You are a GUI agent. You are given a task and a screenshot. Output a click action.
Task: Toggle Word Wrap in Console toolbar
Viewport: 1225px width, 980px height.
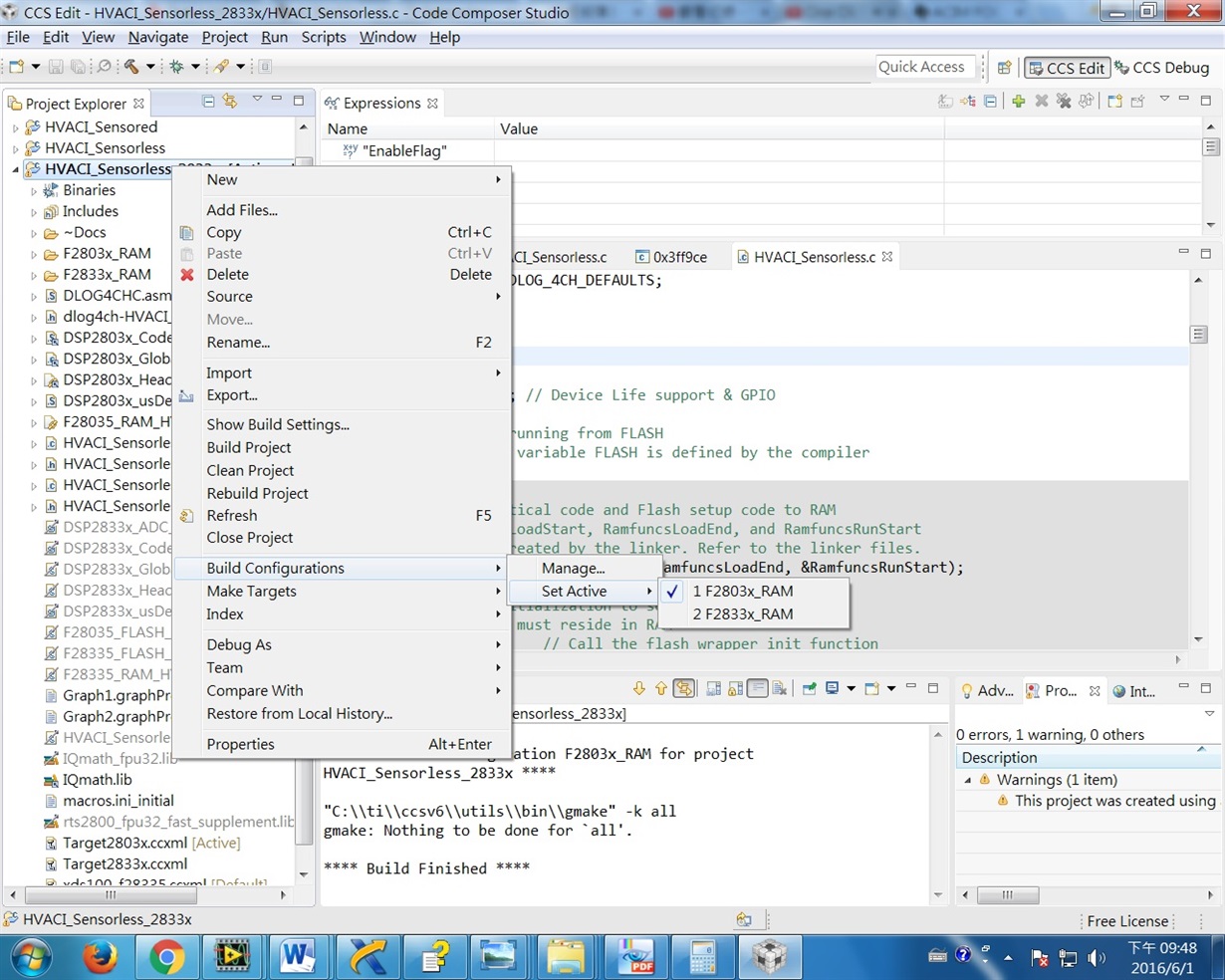758,688
